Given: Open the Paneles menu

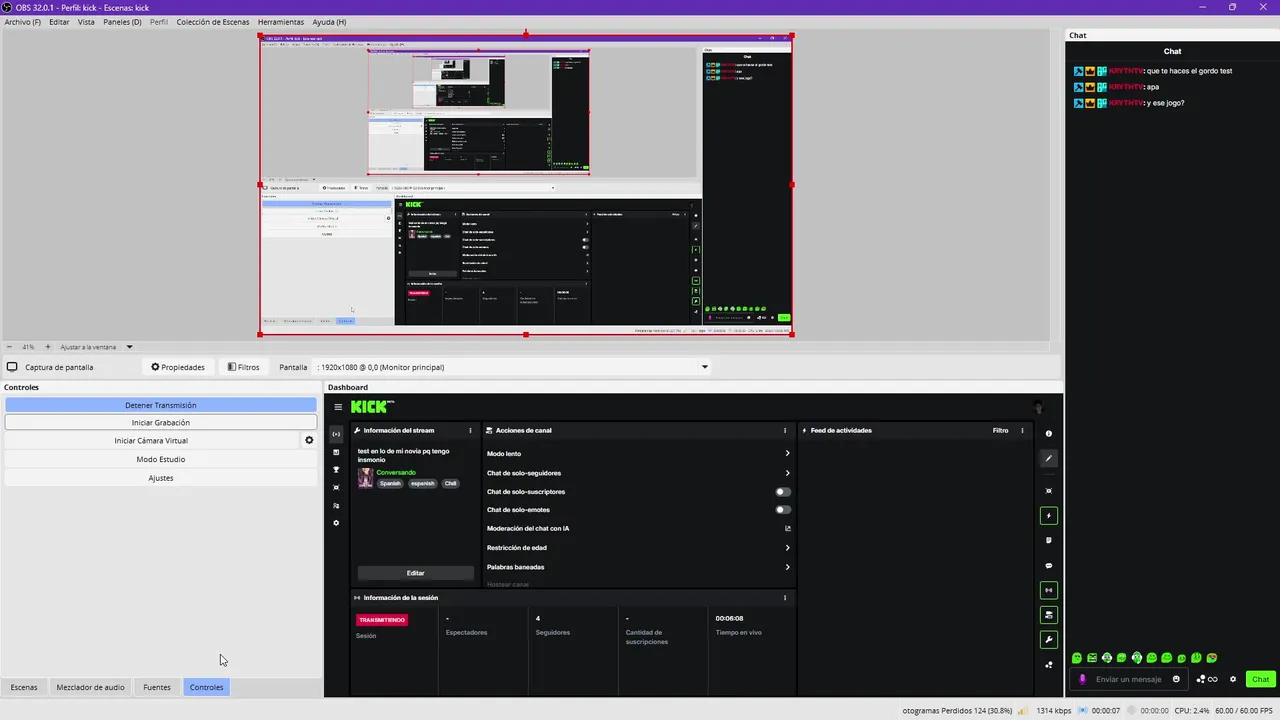Looking at the screenshot, I should coord(122,22).
